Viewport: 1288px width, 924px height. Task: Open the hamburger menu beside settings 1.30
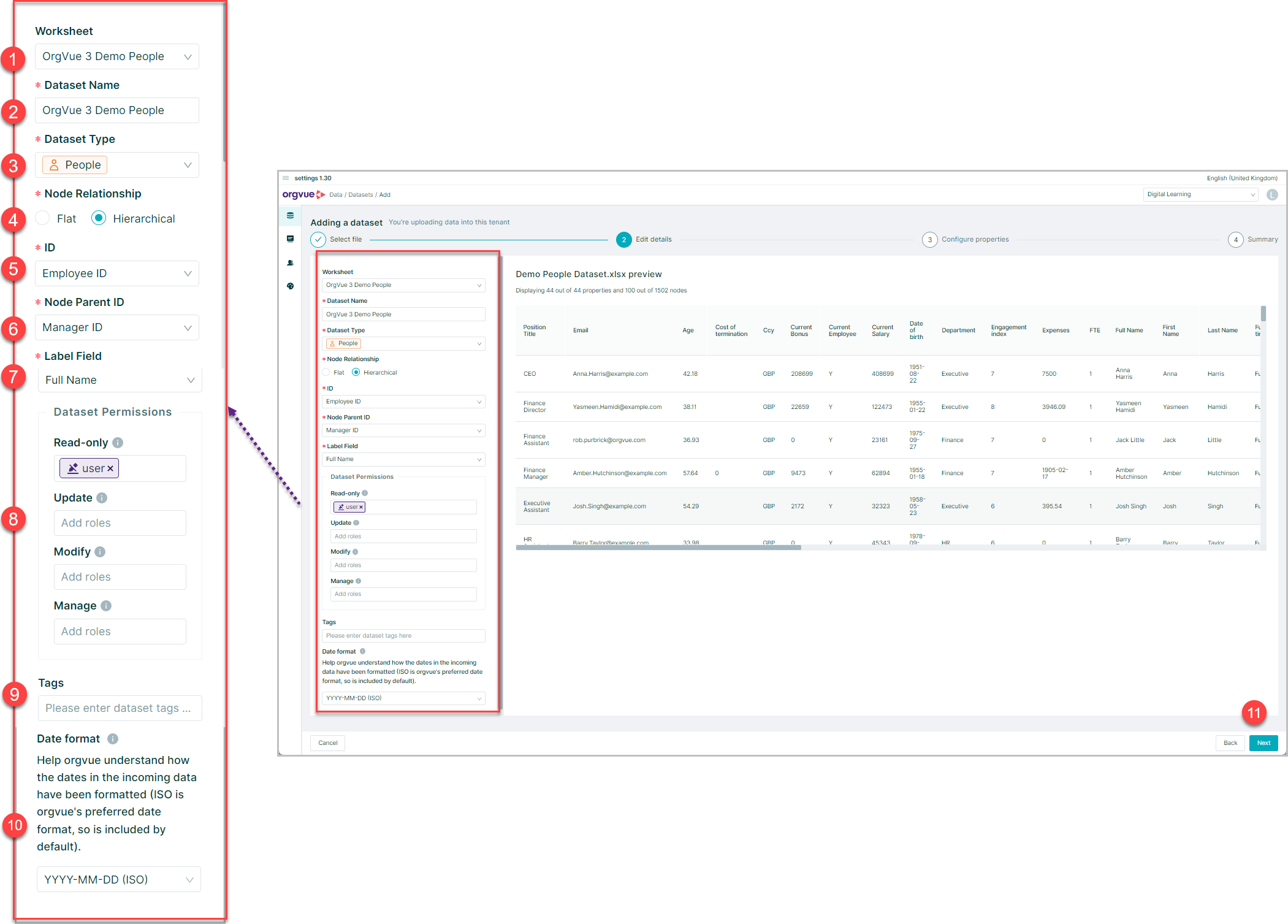[286, 178]
